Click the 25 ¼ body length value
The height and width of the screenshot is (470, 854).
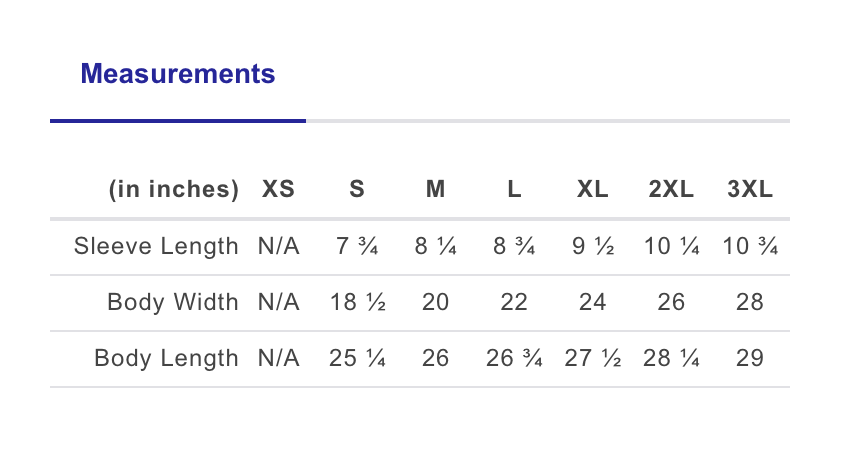pyautogui.click(x=357, y=358)
